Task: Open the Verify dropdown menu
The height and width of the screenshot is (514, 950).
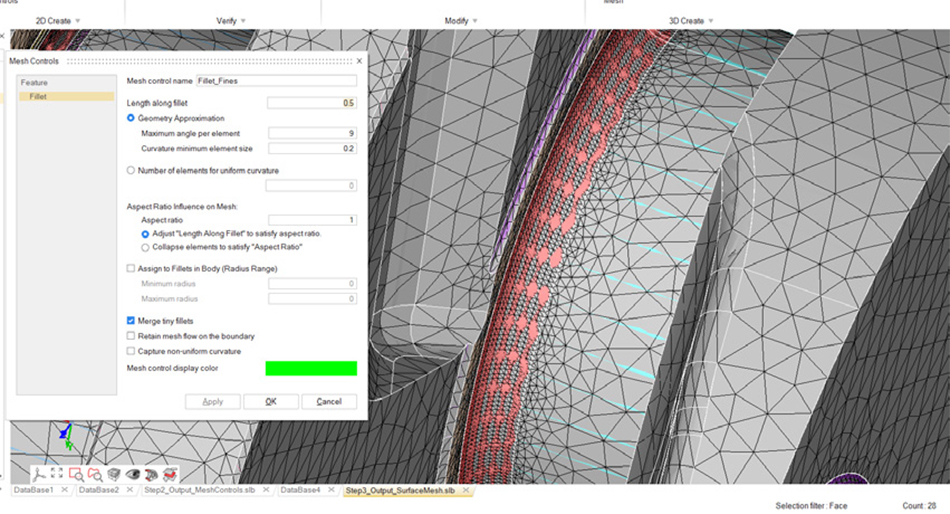Action: tap(233, 21)
